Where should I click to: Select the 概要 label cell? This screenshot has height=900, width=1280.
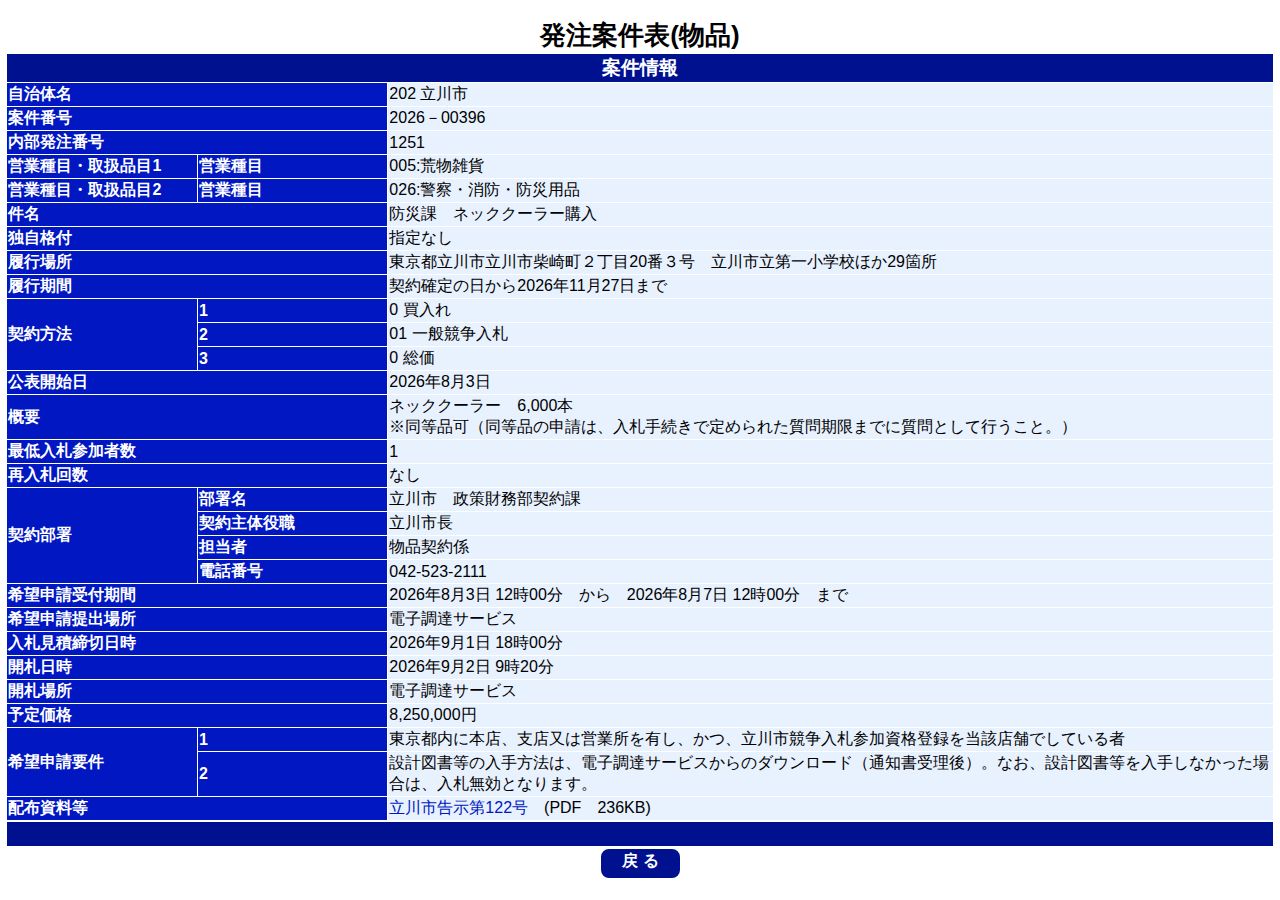point(197,417)
